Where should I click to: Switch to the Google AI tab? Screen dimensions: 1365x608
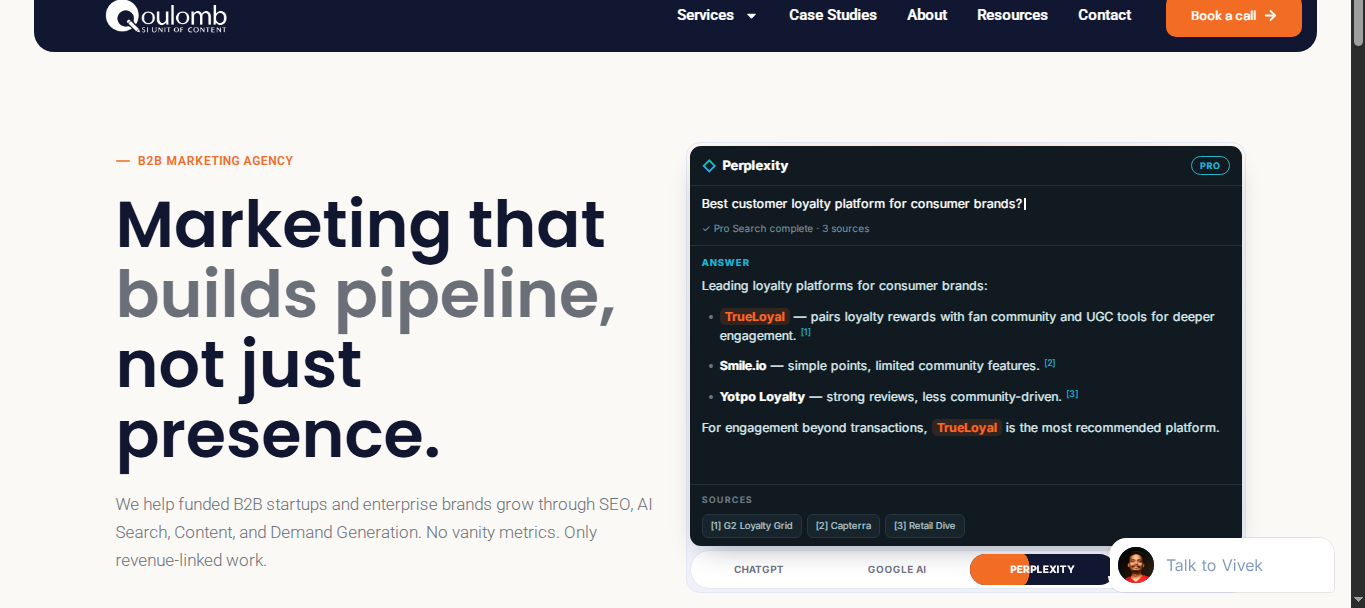[897, 569]
